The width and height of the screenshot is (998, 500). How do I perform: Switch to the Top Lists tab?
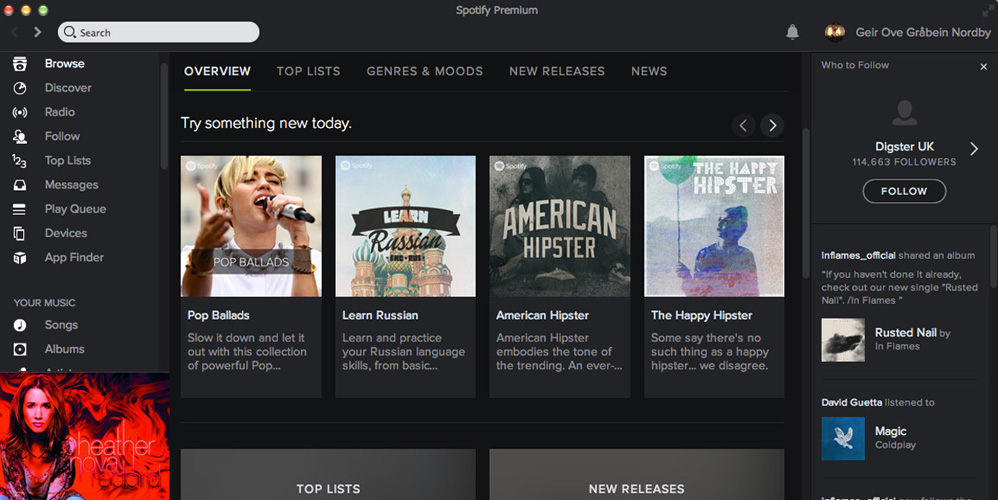click(308, 71)
